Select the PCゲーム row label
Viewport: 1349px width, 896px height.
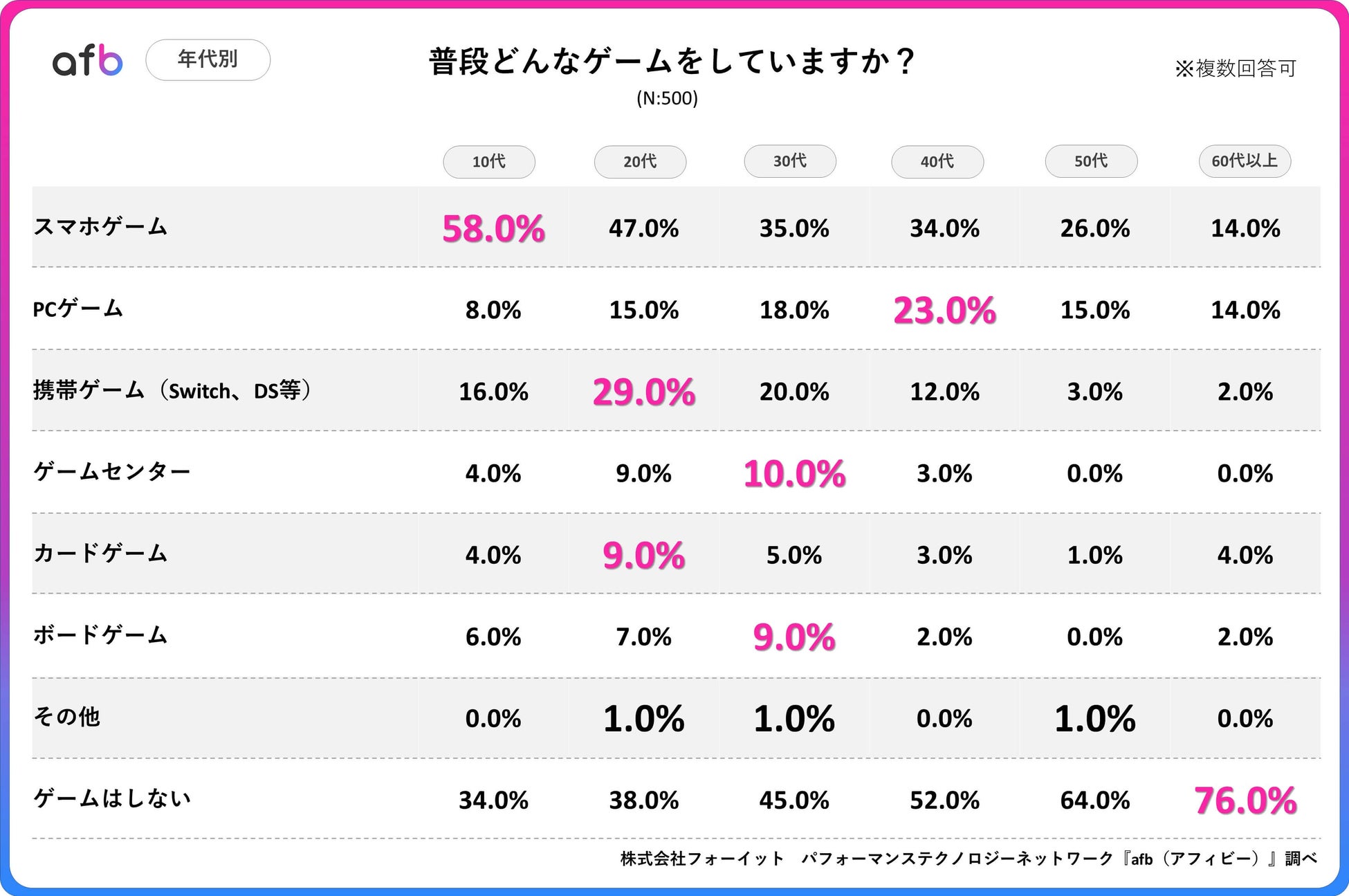[x=78, y=308]
